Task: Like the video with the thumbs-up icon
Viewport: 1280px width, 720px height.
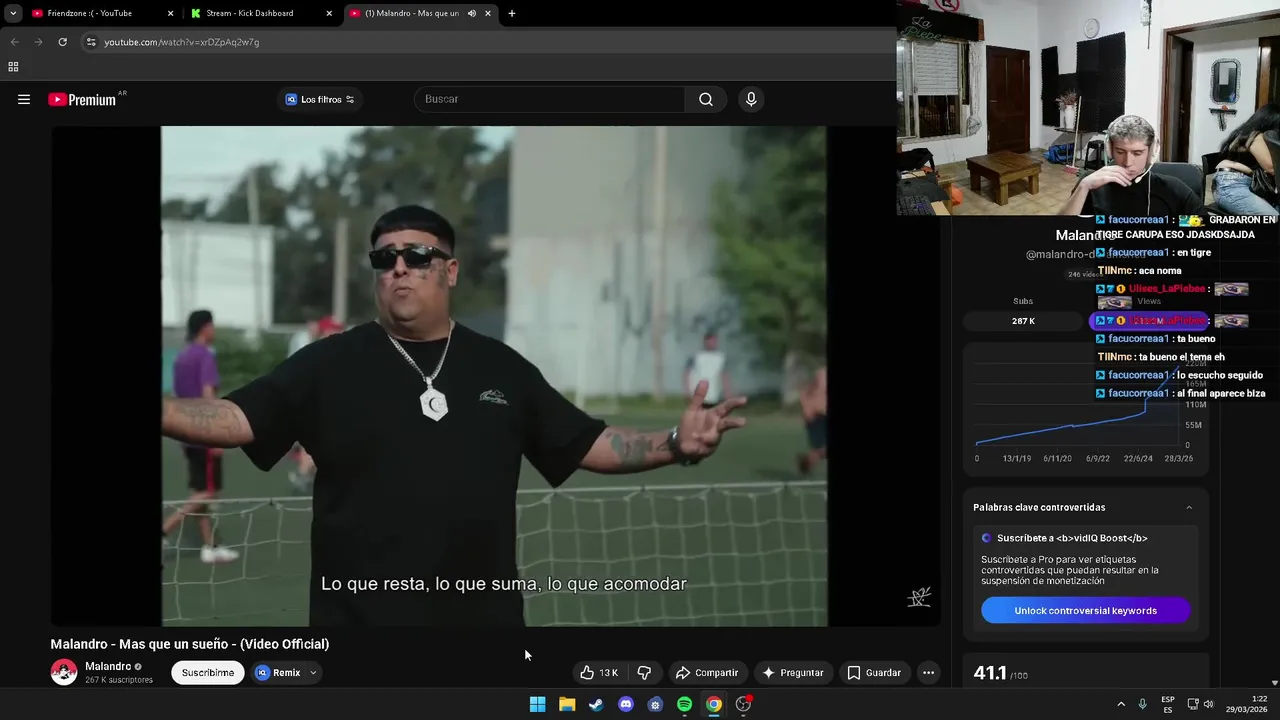Action: 587,673
